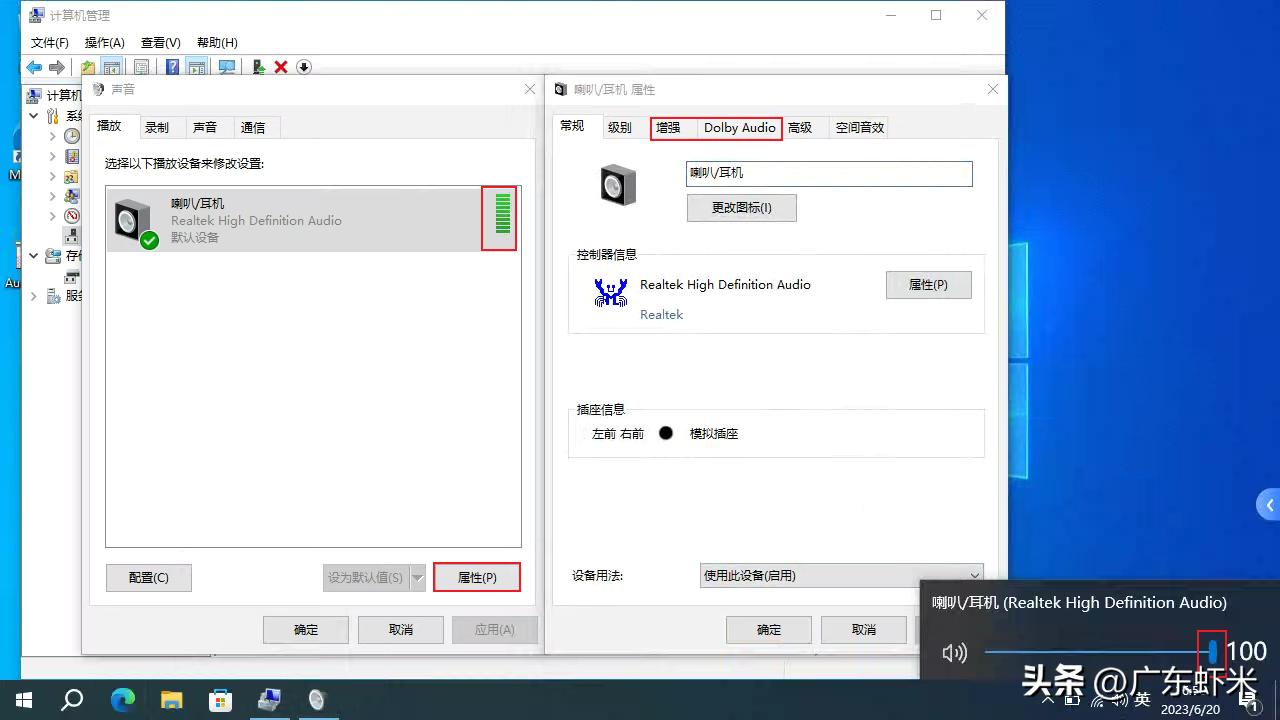Click the Show/Hide console tree toolbar icon
This screenshot has width=1280, height=720.
111,67
